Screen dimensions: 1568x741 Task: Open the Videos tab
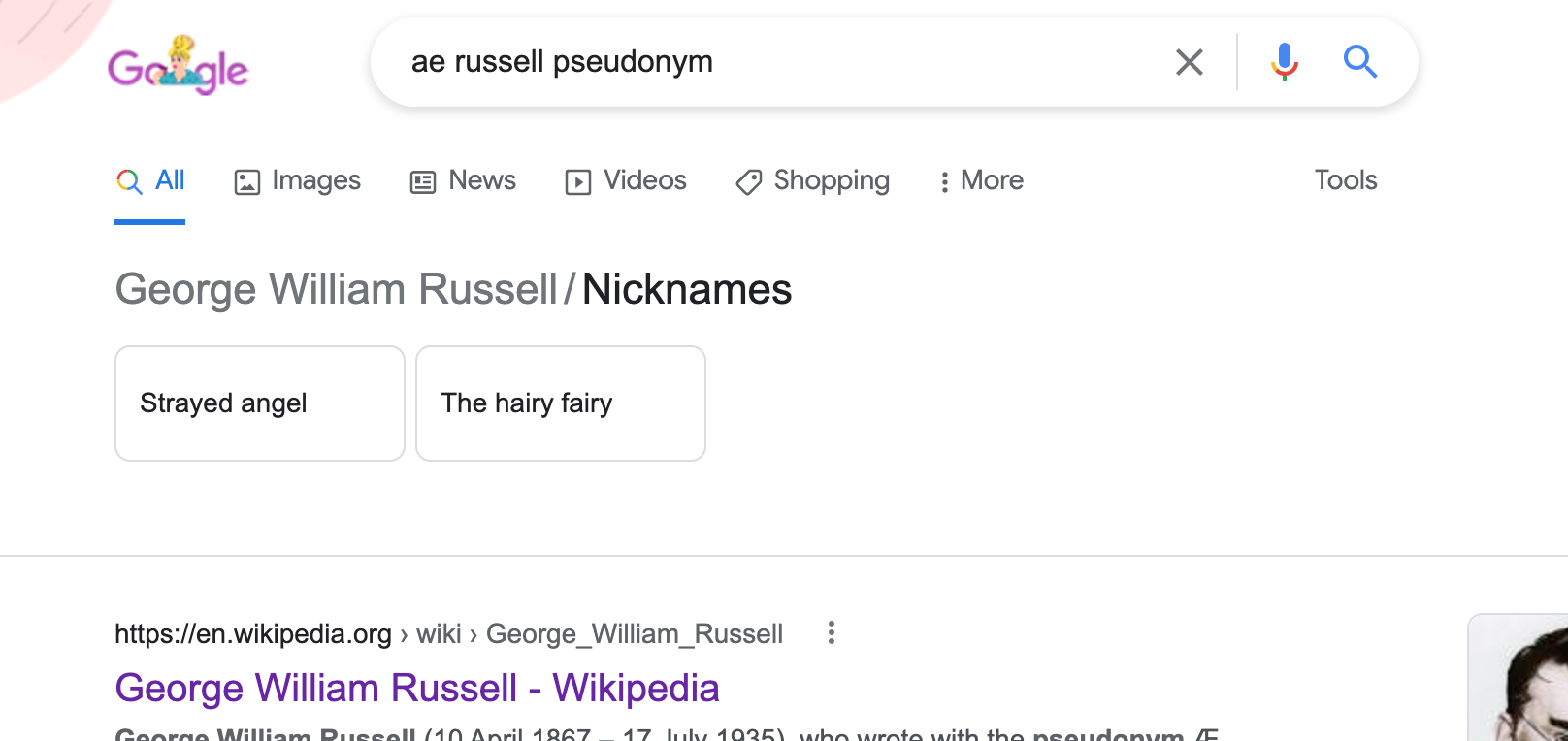pyautogui.click(x=626, y=180)
